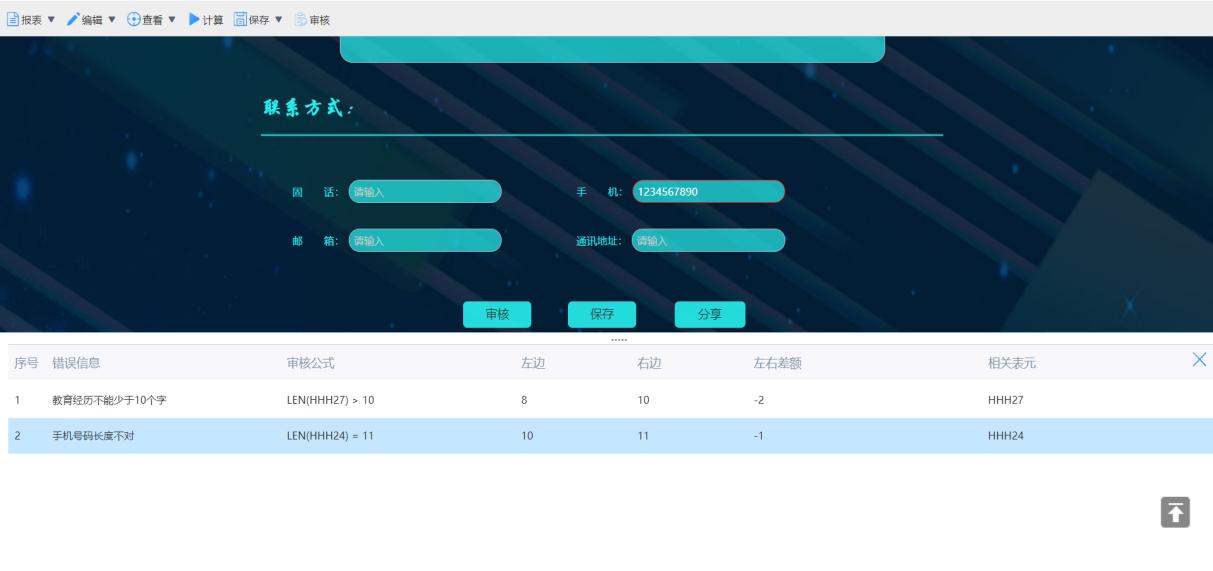
Task: Open the 查看 toolbar menu
Action: [152, 20]
